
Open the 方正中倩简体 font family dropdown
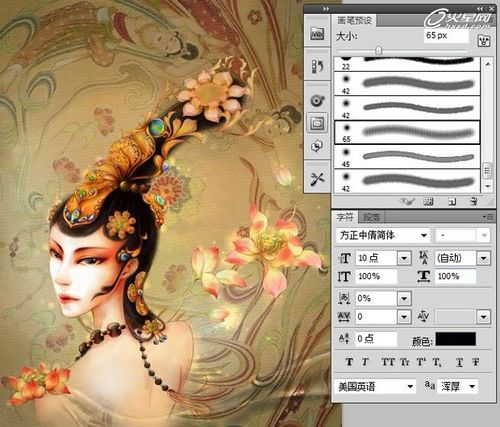coord(424,235)
